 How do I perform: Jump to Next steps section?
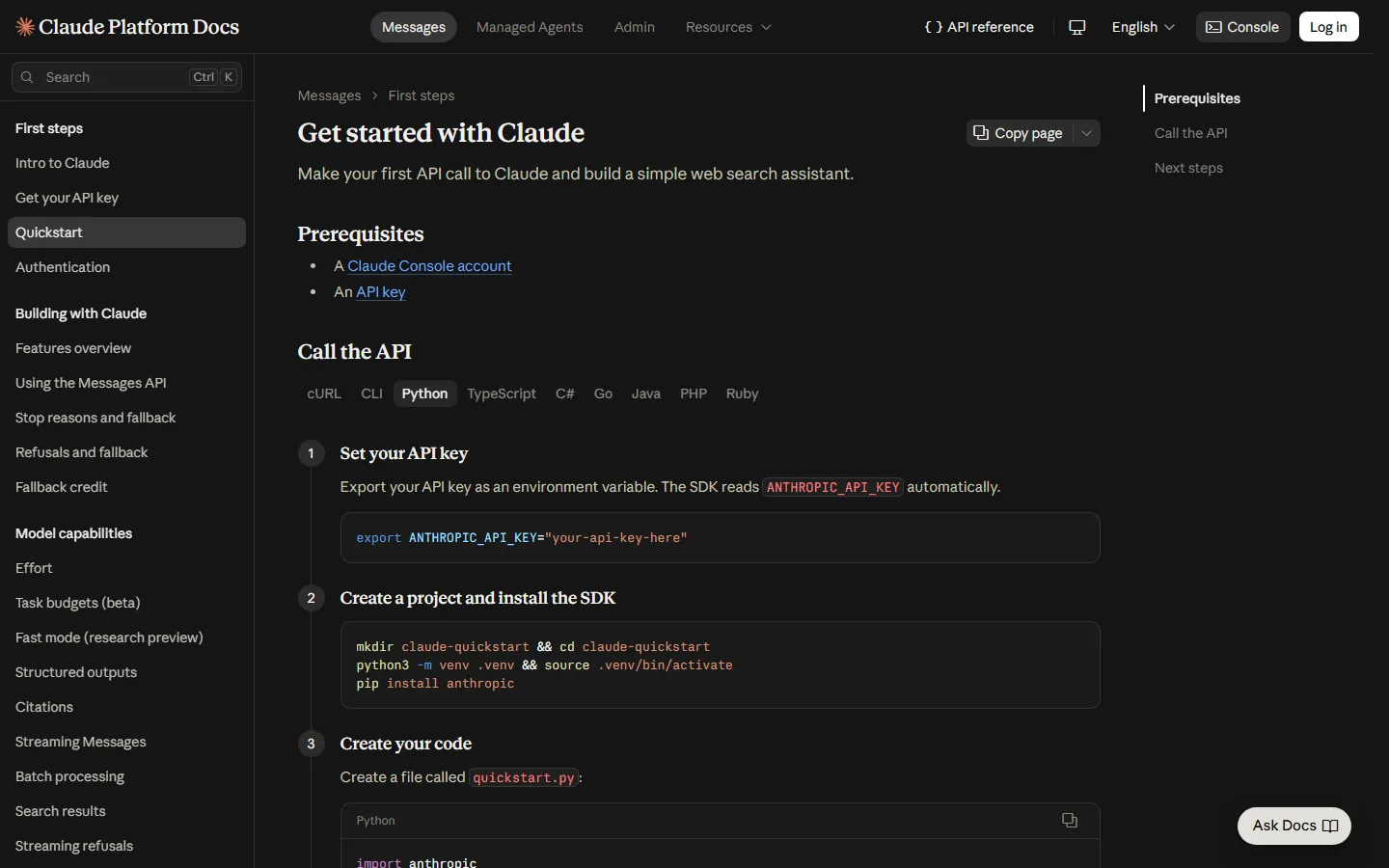coord(1188,168)
